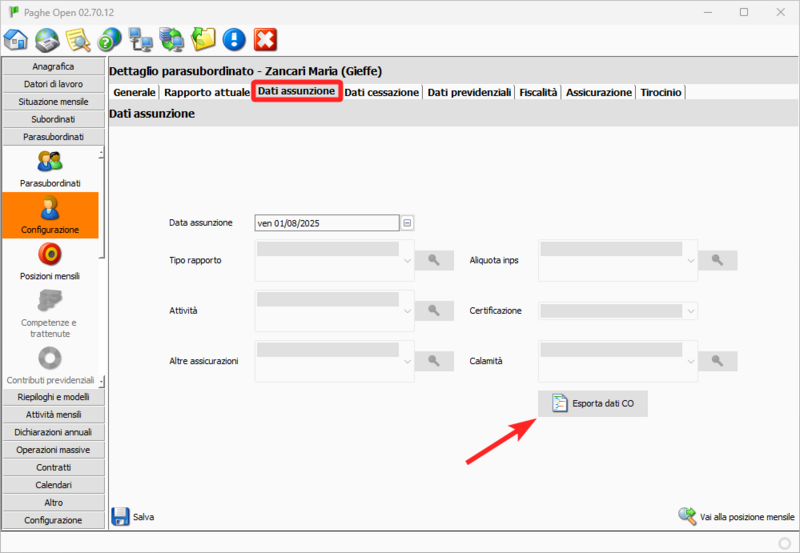
Task: Expand the Aliquota inps dropdown
Action: (x=691, y=260)
